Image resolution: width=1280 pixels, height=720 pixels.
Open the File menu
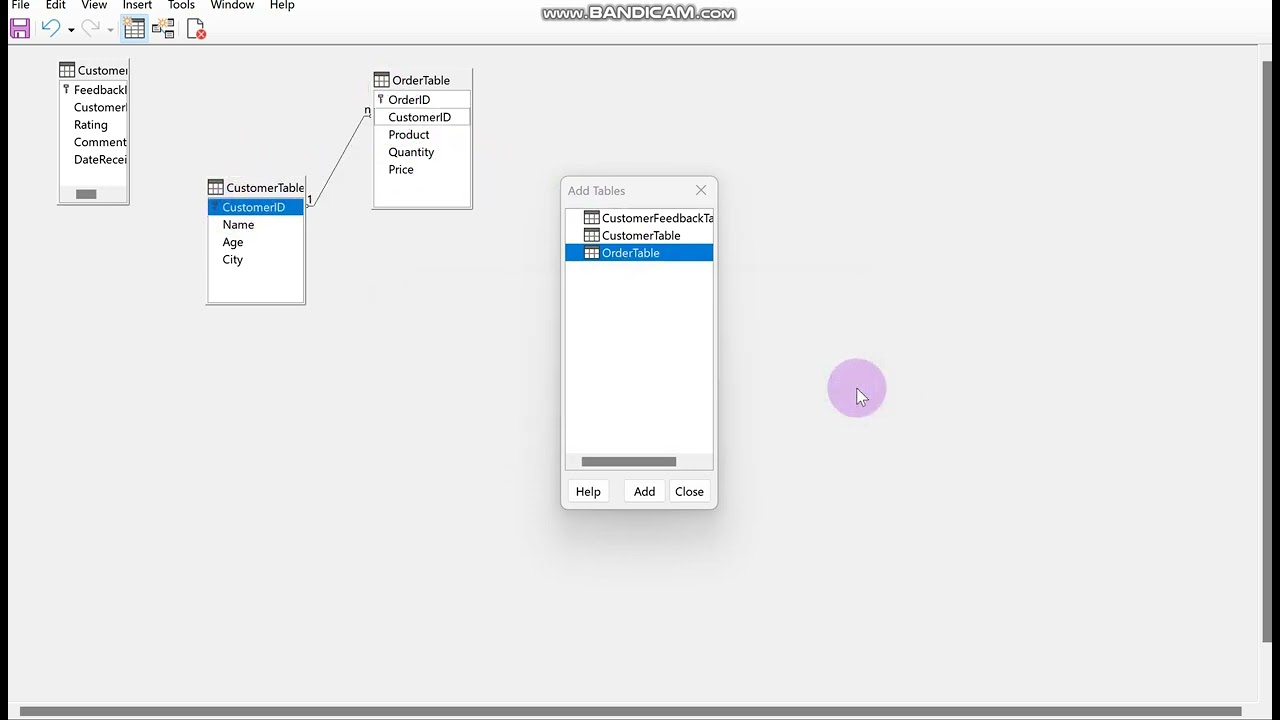(20, 6)
